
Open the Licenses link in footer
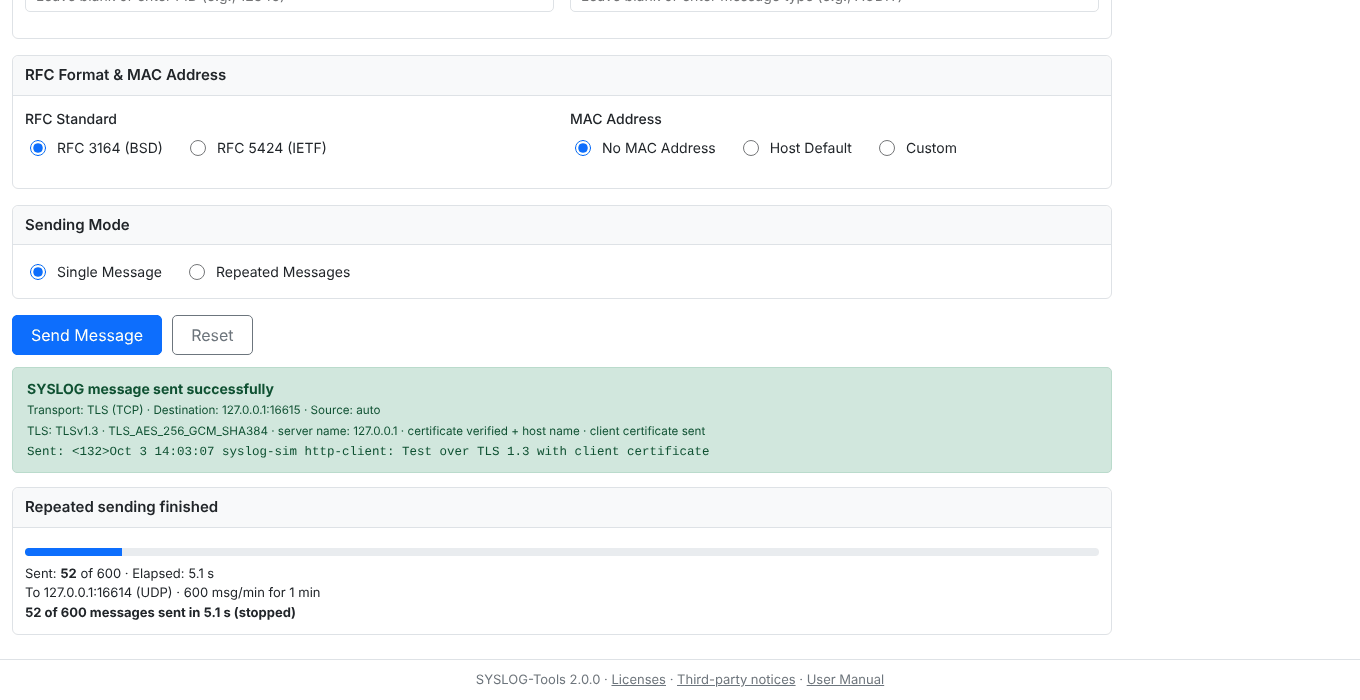638,679
